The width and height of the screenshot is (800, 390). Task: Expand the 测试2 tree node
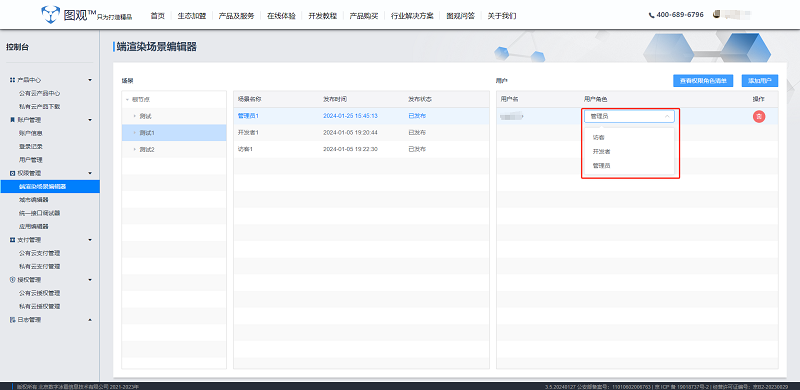click(135, 150)
